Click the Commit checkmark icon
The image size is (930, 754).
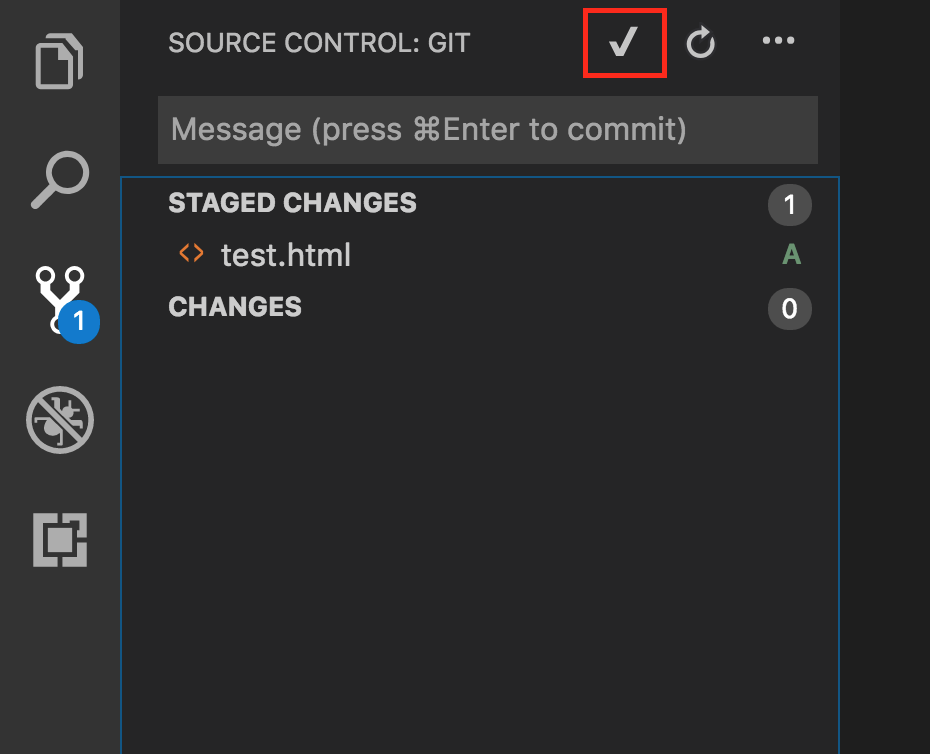pos(624,42)
